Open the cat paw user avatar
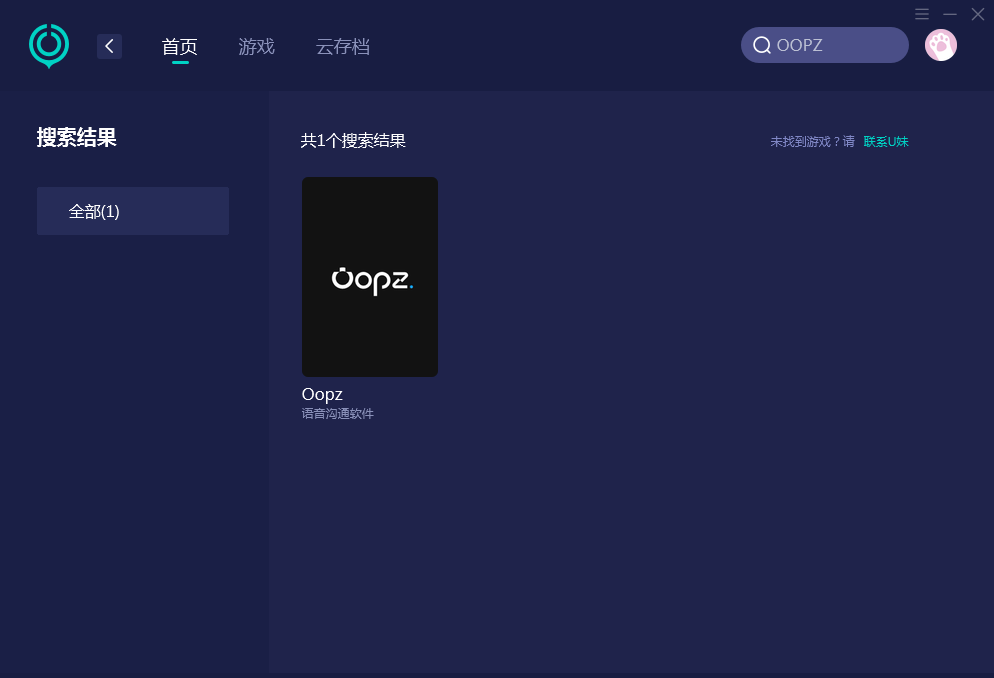994x678 pixels. pos(940,45)
